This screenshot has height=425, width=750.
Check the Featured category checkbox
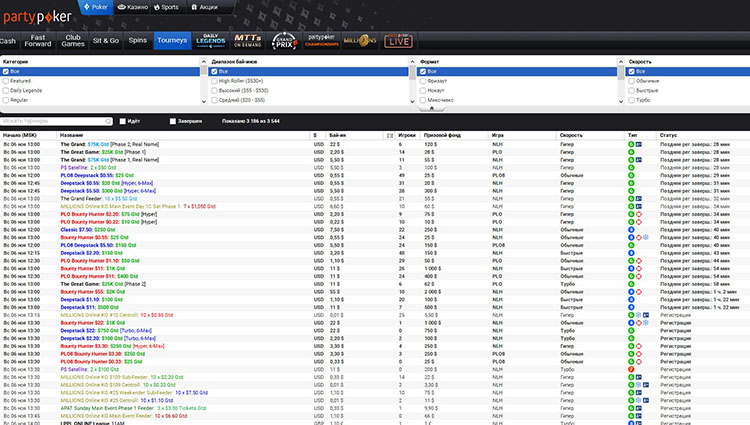click(6, 81)
